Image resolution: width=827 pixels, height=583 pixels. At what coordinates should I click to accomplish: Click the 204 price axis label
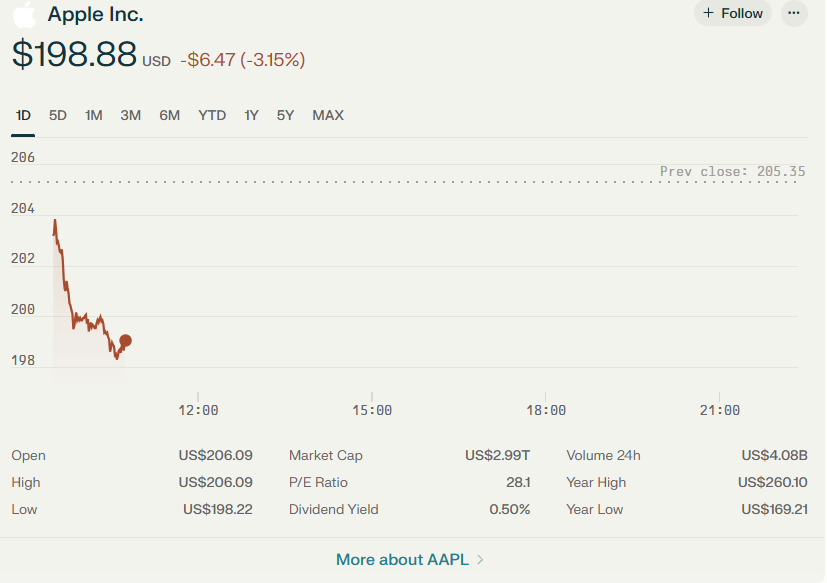click(x=23, y=208)
